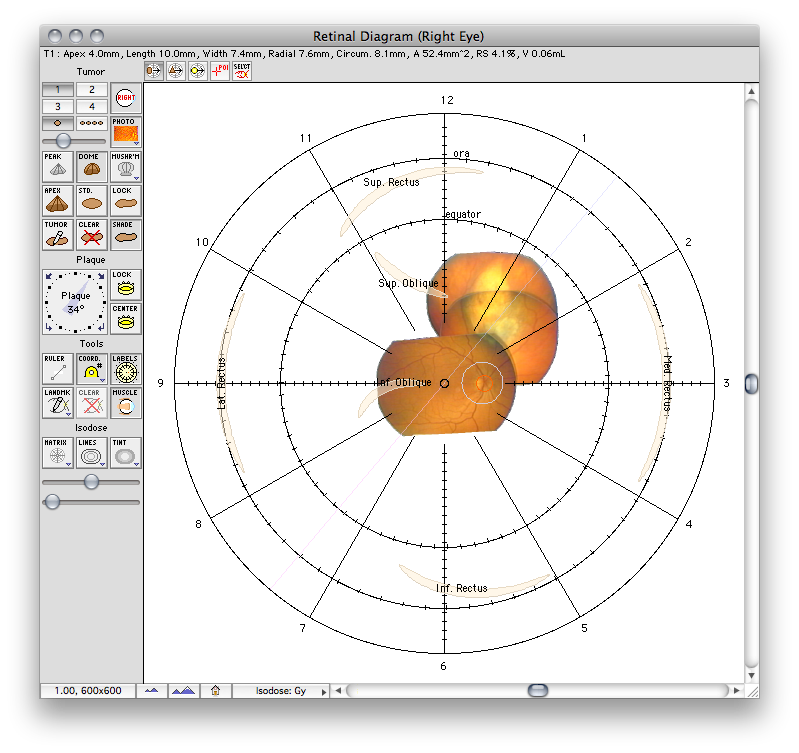Click the dial's top-left arrow
The height and width of the screenshot is (753, 799).
click(x=49, y=276)
